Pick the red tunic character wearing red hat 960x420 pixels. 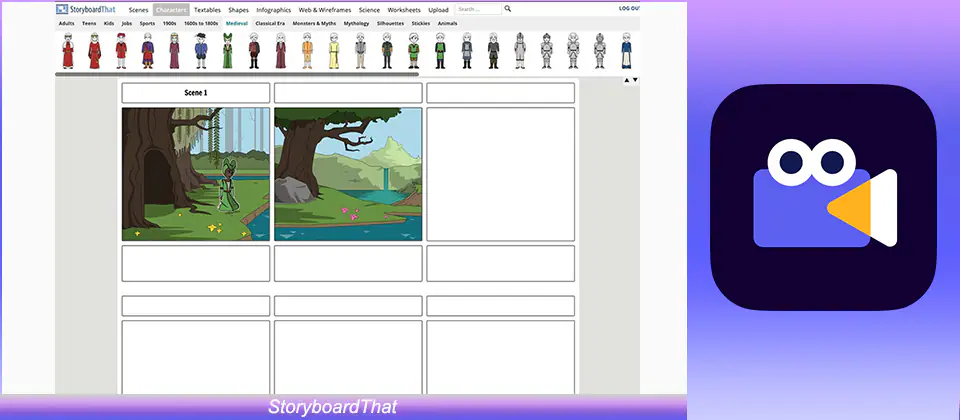tap(121, 50)
